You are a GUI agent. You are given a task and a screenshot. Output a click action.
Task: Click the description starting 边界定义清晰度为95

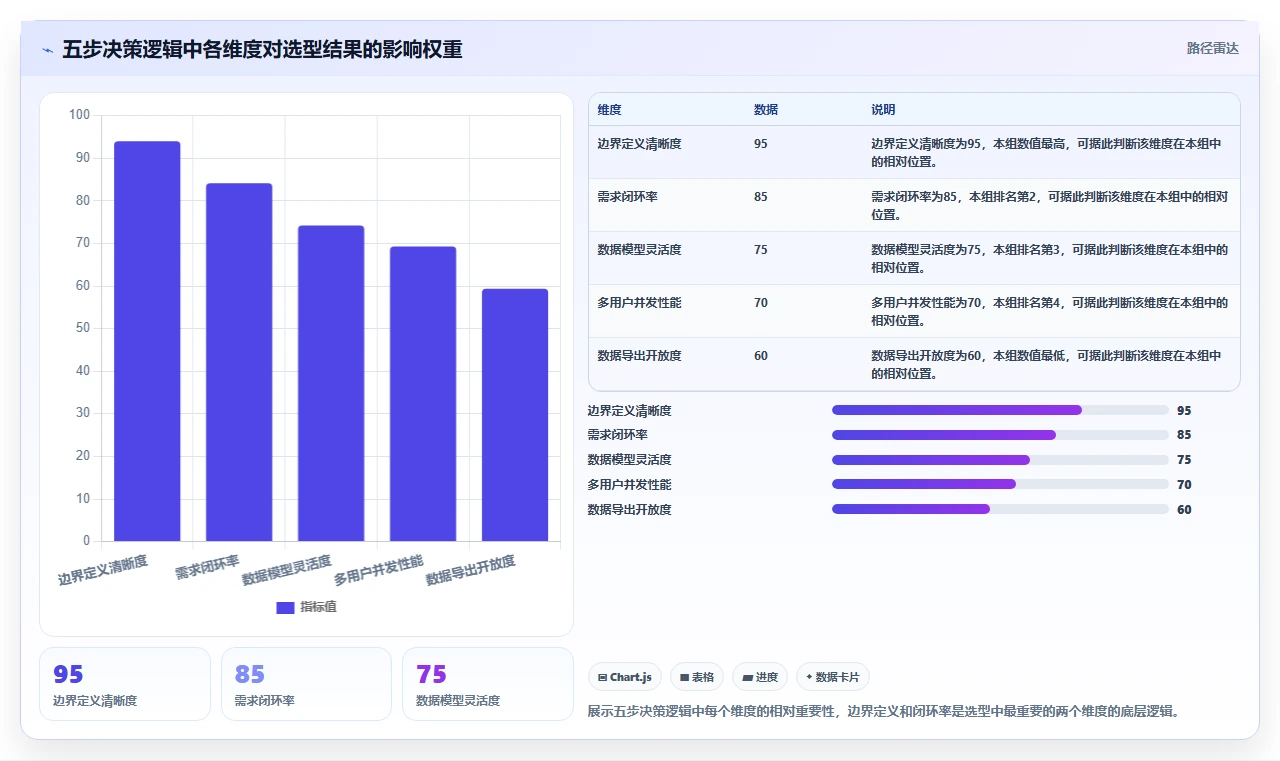tap(1046, 153)
